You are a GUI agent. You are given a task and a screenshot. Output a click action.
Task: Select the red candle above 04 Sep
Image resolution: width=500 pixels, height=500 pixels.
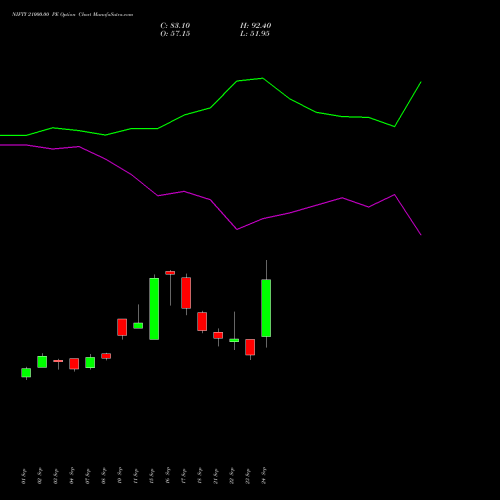[74, 364]
